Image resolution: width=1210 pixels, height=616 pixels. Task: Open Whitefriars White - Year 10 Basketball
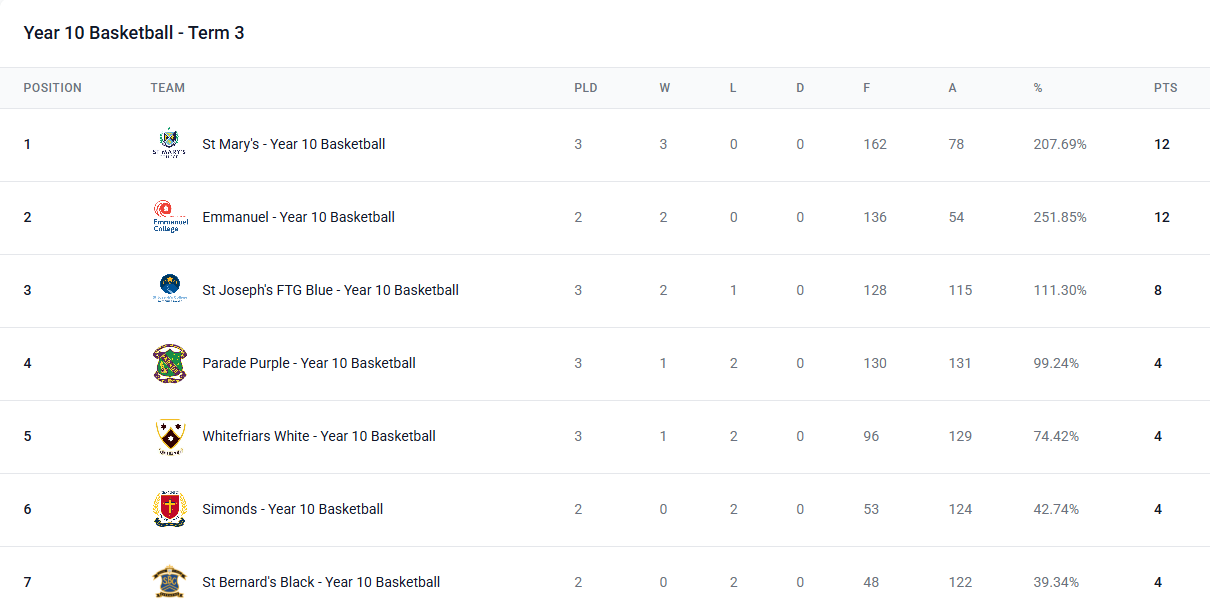pos(318,436)
